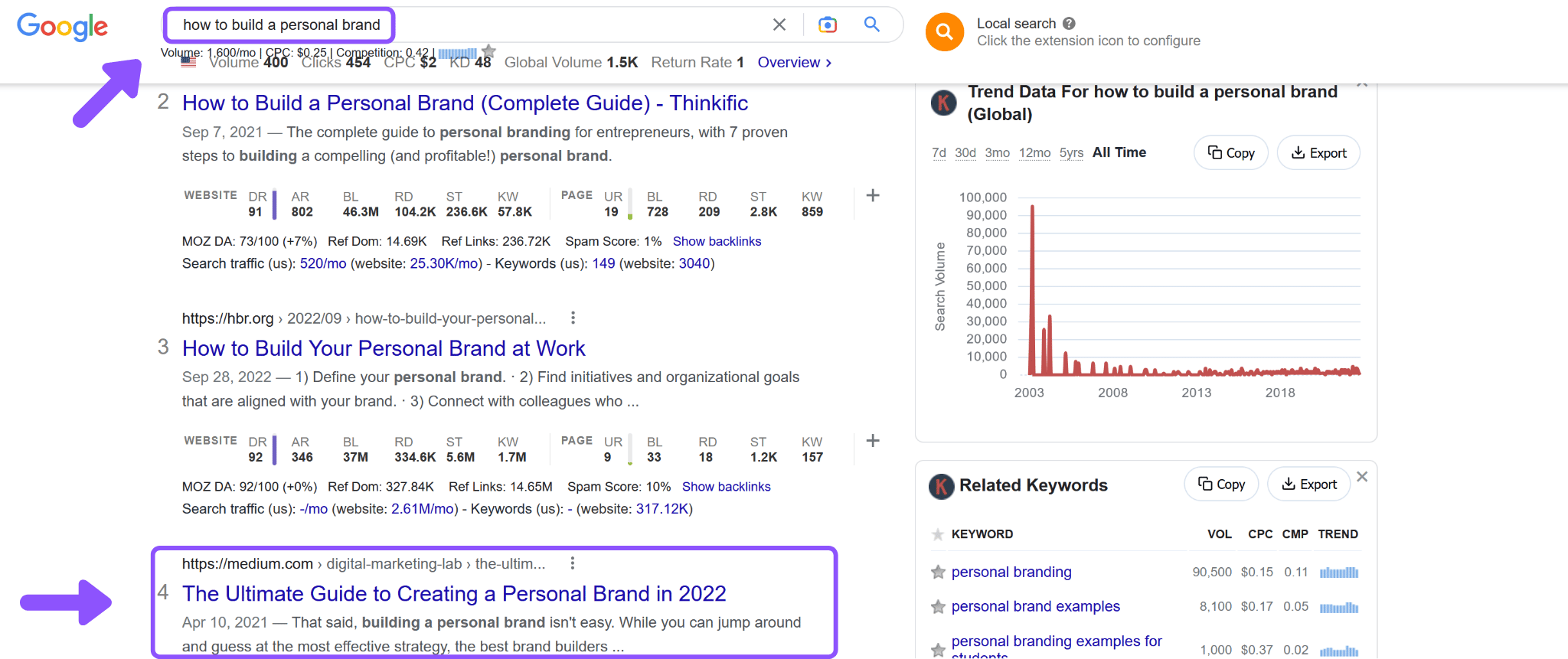The width and height of the screenshot is (1568, 659).
Task: Click the Thinkific DR value 91
Action: (x=255, y=212)
